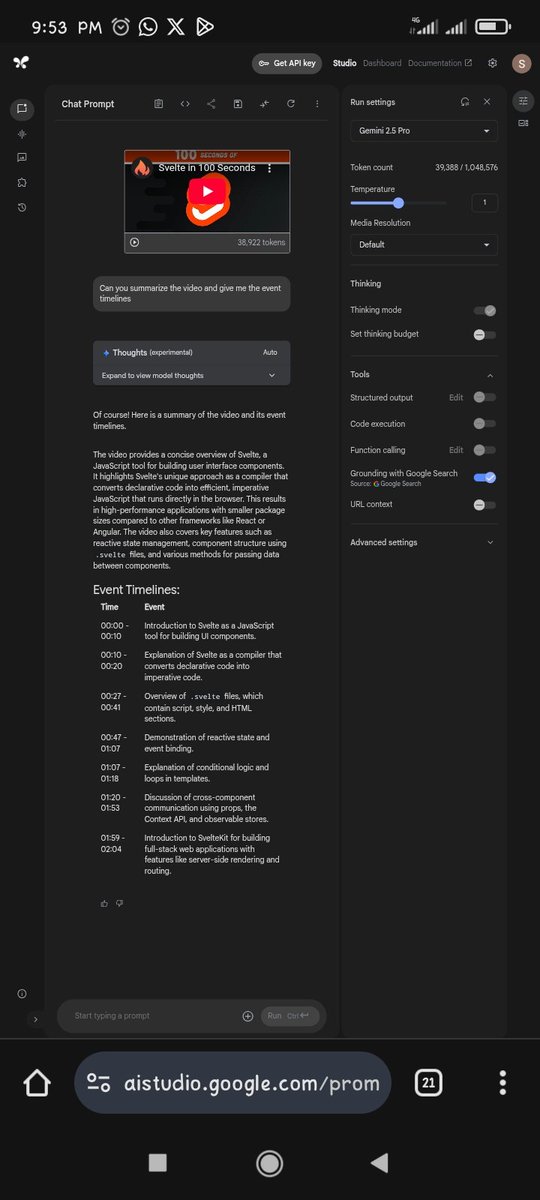Edit Function calling settings
The height and width of the screenshot is (1200, 540).
click(x=456, y=450)
